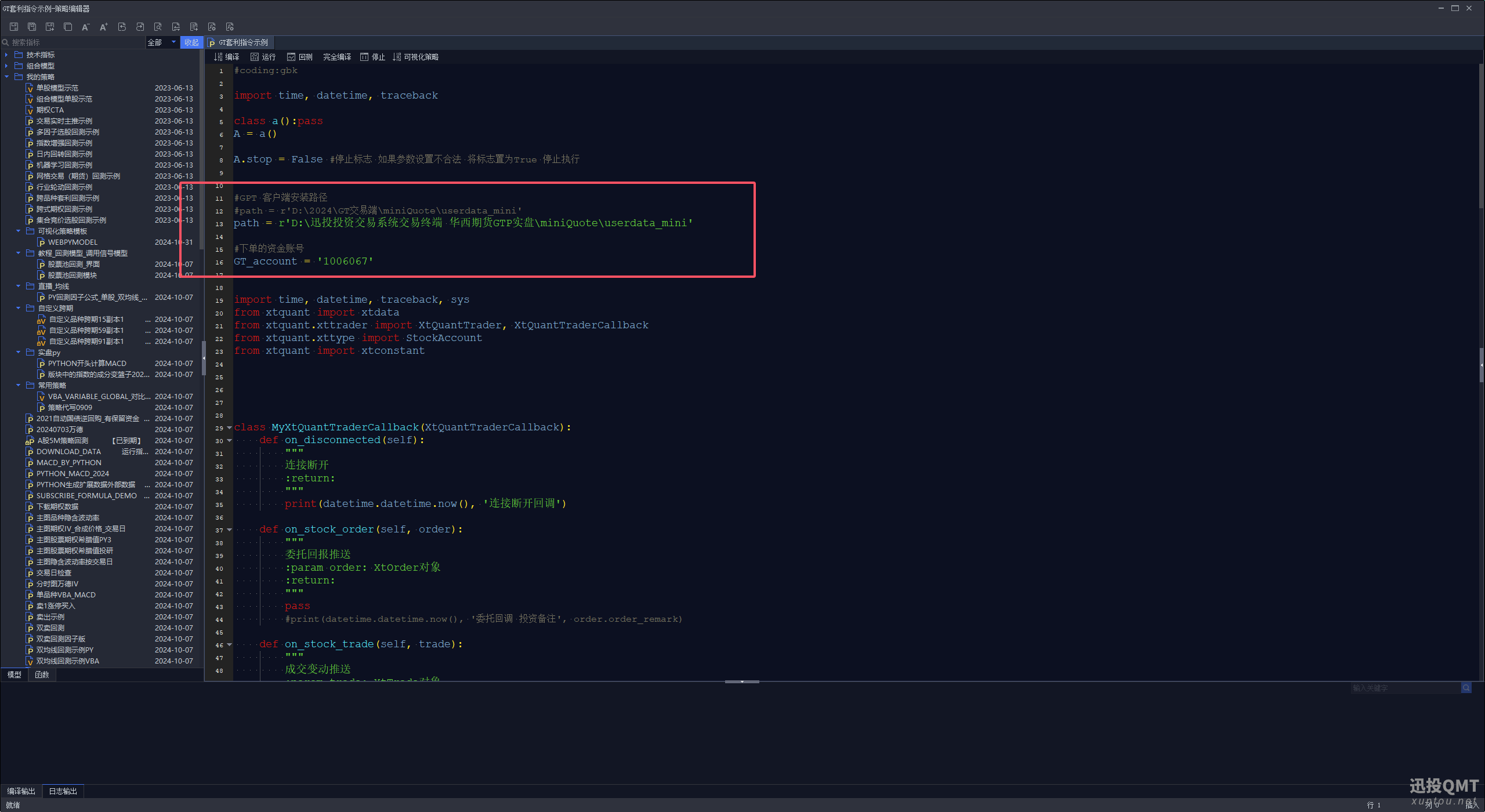Screen dimensions: 1485x812
Task: Fold the on_stock_trade function at line 46
Action: (229, 644)
